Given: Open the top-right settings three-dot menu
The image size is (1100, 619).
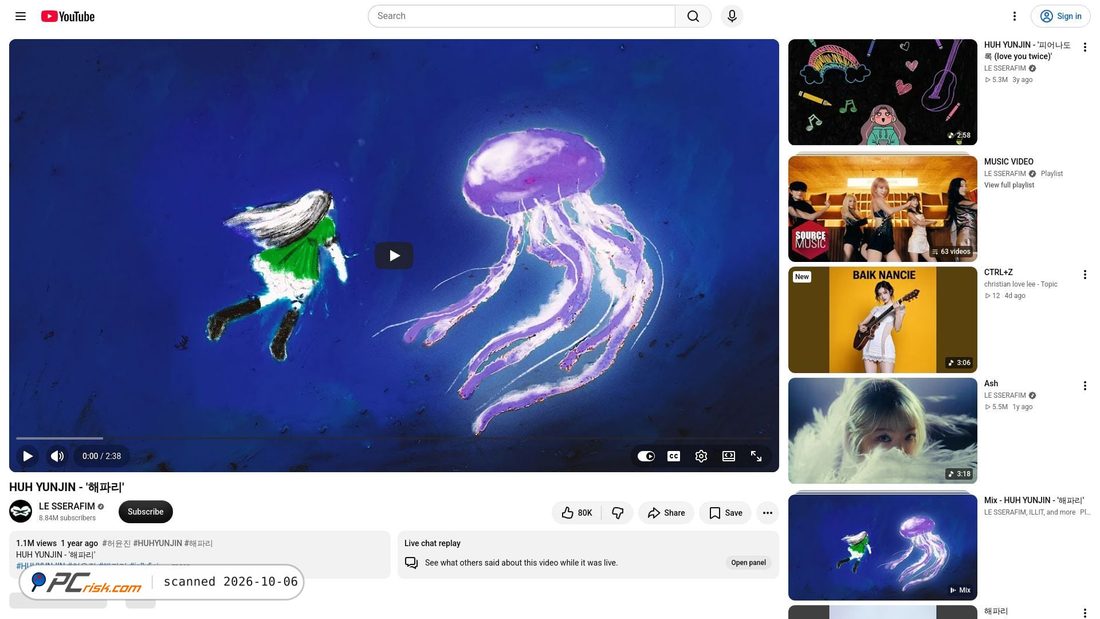Looking at the screenshot, I should click(x=1014, y=16).
